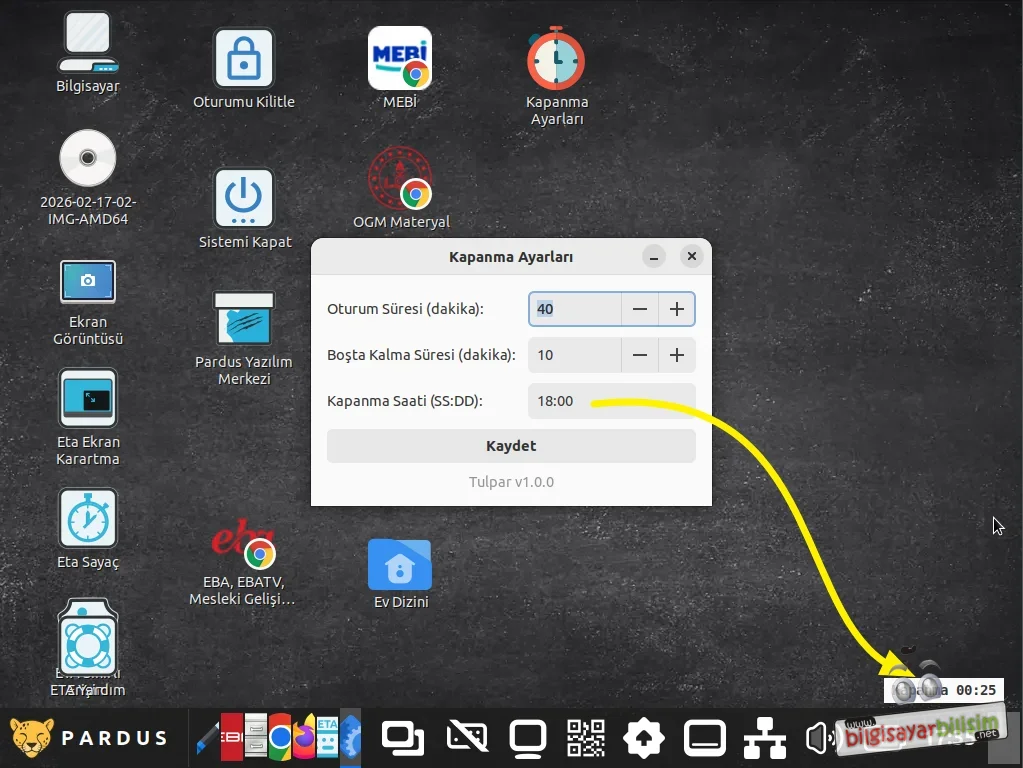Screen dimensions: 1023x768
Task: Open the Pardus Yazılım Merkezi icon
Action: (243, 320)
